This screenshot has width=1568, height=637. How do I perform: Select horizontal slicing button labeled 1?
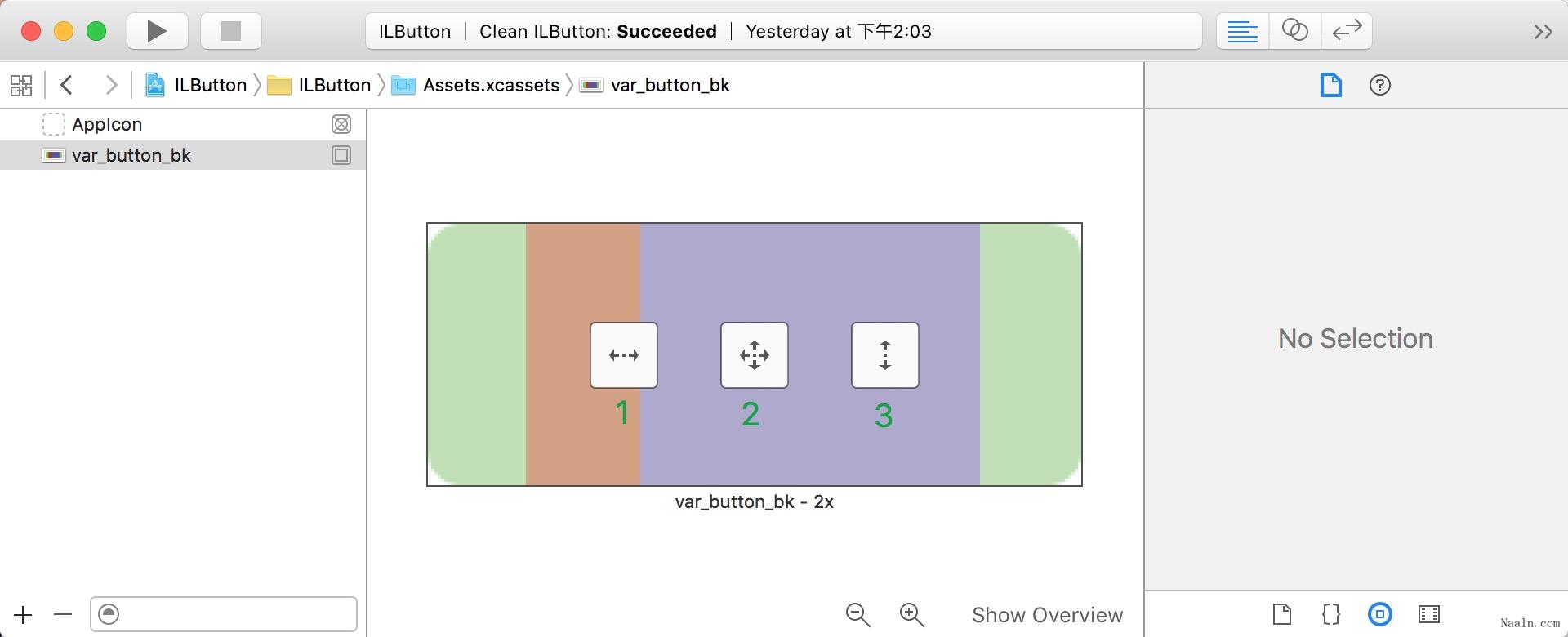click(x=624, y=355)
